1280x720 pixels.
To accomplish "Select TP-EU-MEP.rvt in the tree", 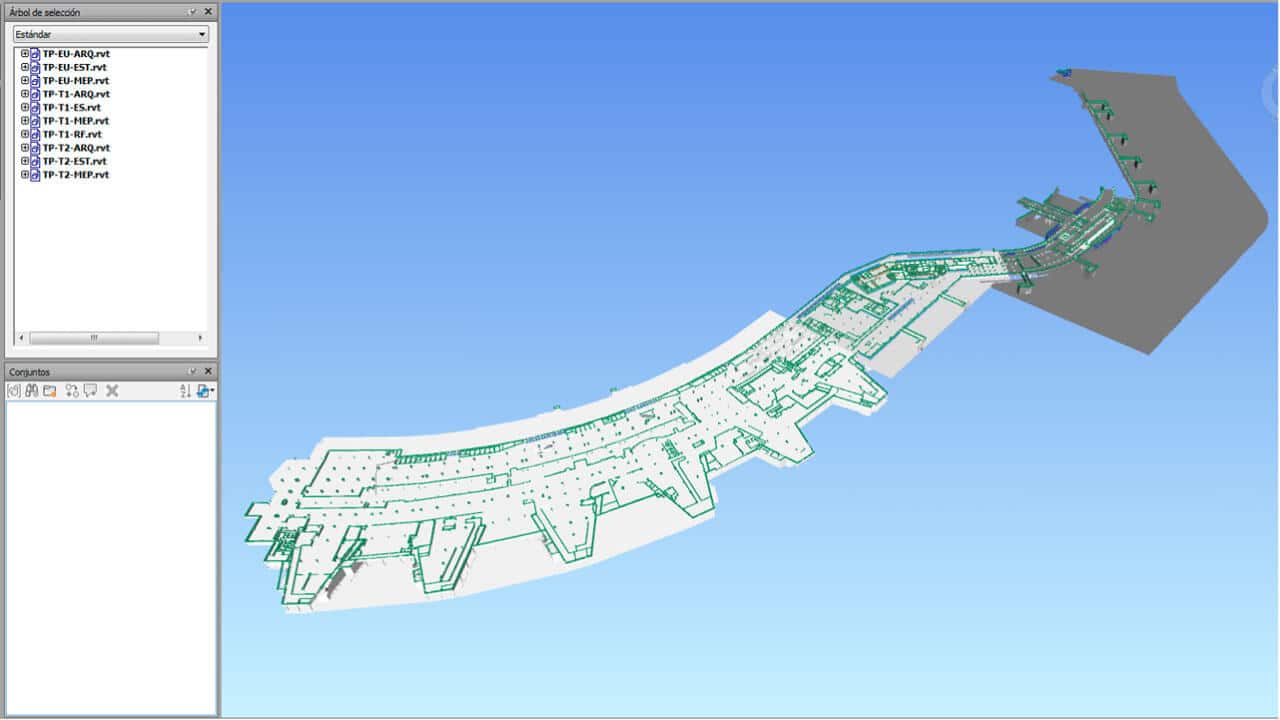I will click(75, 81).
